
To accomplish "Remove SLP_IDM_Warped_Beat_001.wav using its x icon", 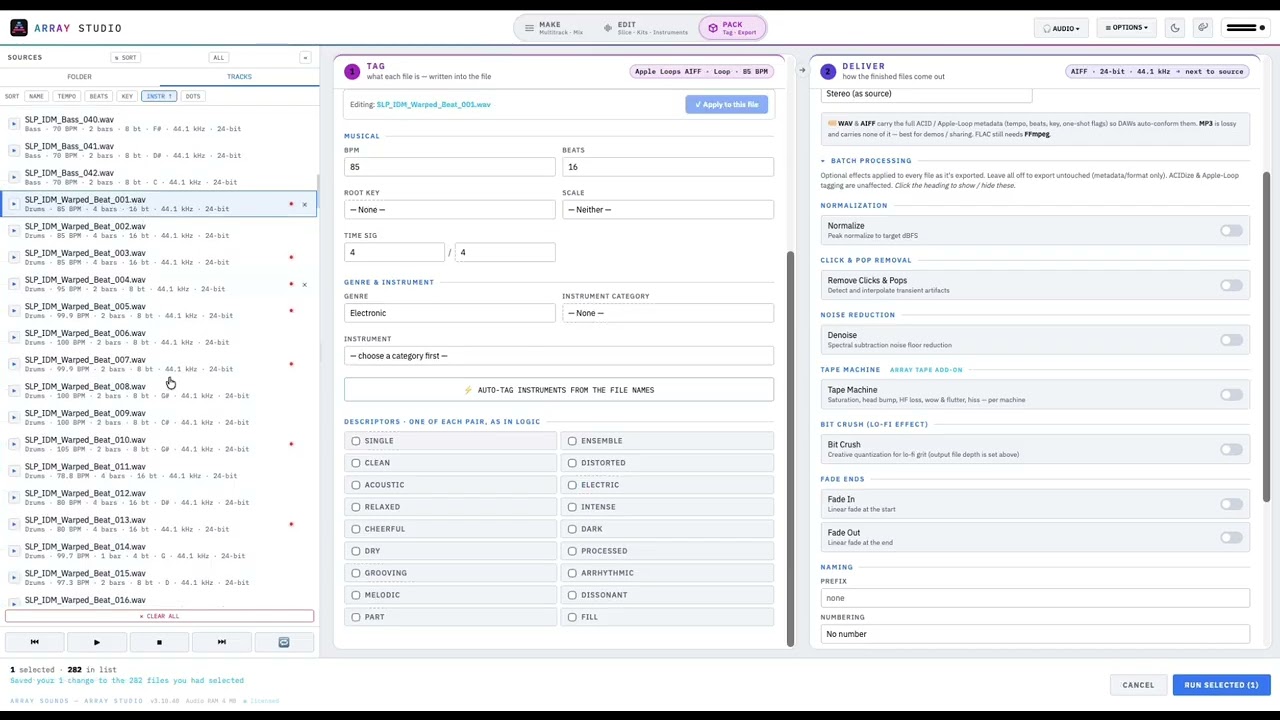I will tap(304, 204).
